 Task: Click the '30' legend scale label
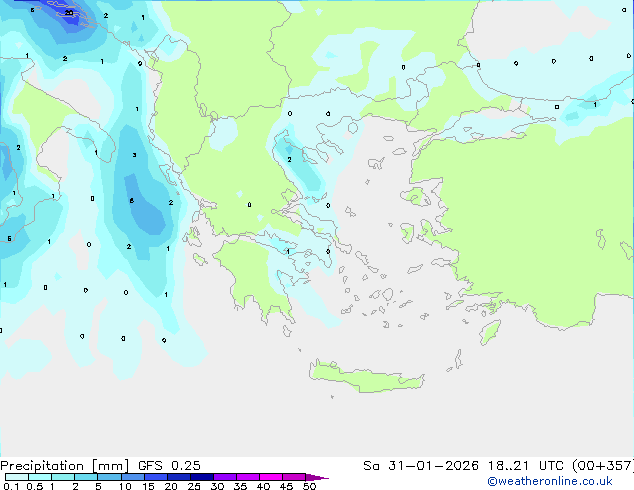click(x=217, y=486)
